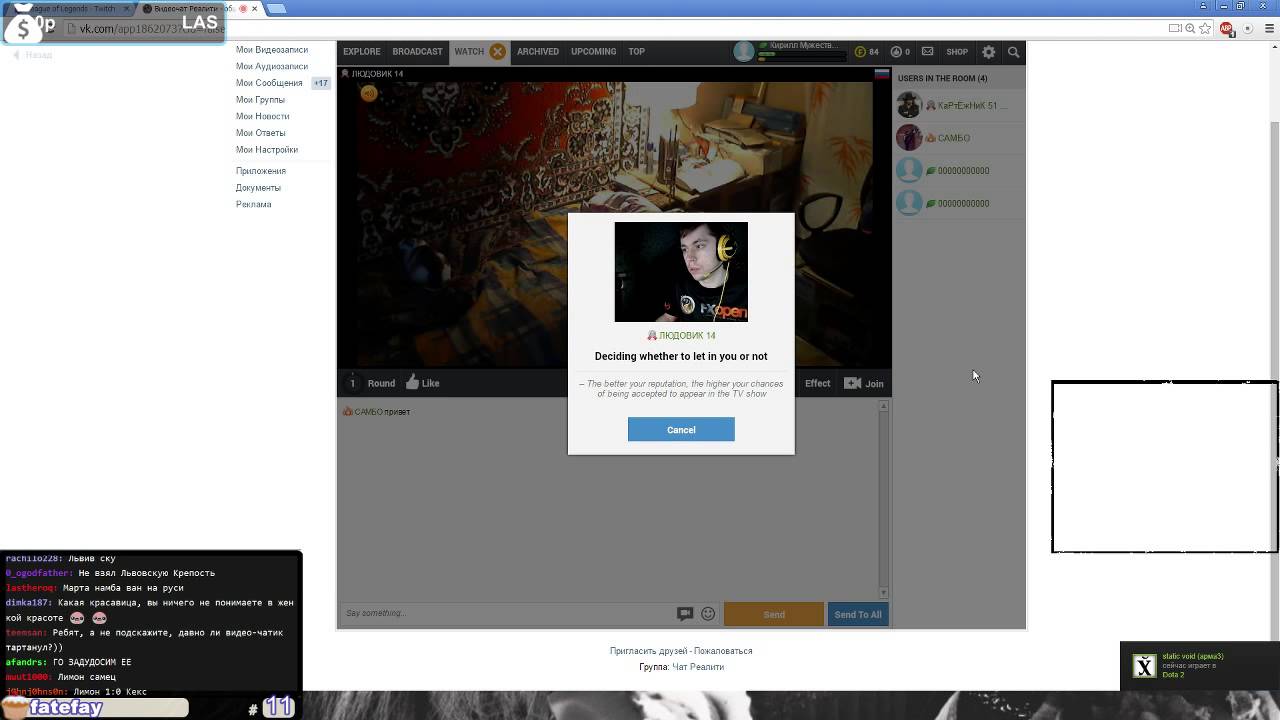Click the Russian flag icon above the video
Screen dimensions: 1280x720
pos(881,74)
